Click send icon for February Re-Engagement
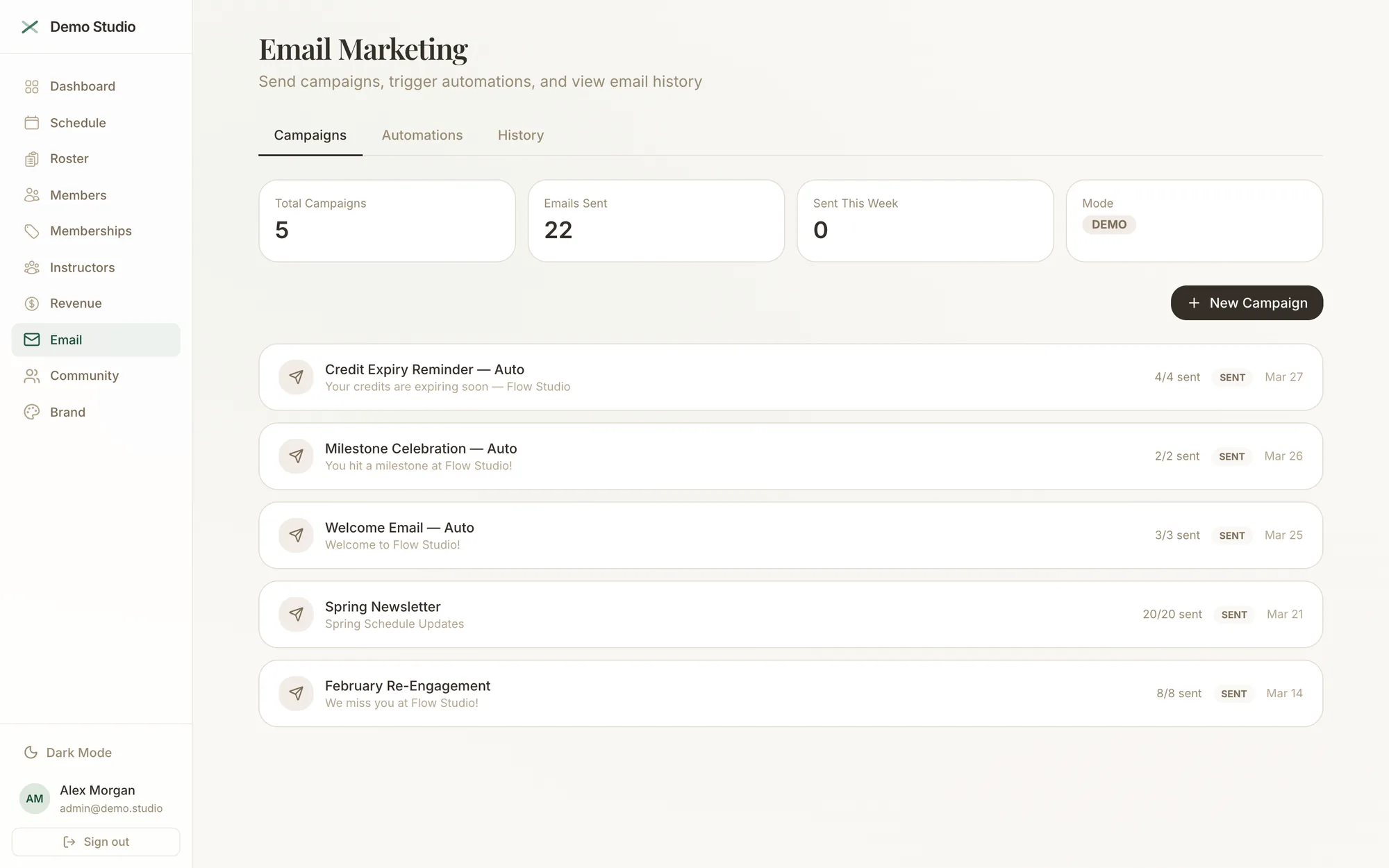 coord(297,694)
